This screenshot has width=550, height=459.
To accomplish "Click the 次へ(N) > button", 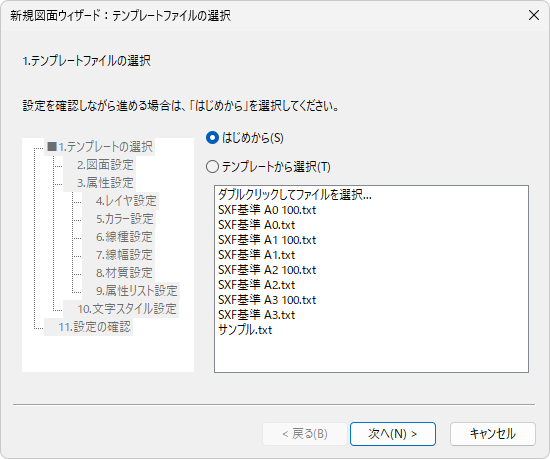I will [393, 434].
